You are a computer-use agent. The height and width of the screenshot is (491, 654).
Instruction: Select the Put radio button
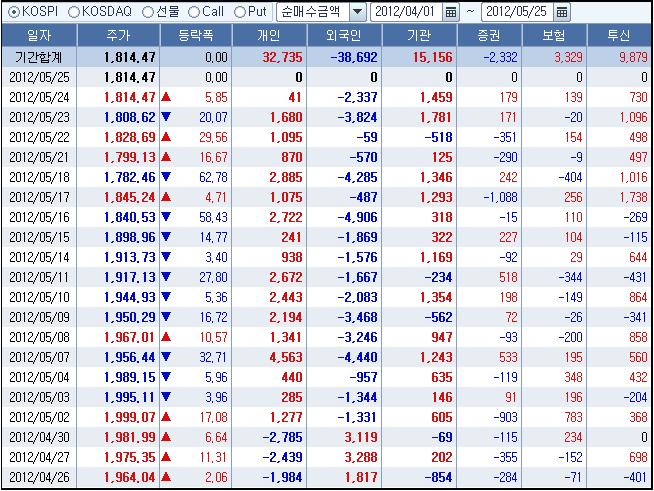(x=240, y=12)
